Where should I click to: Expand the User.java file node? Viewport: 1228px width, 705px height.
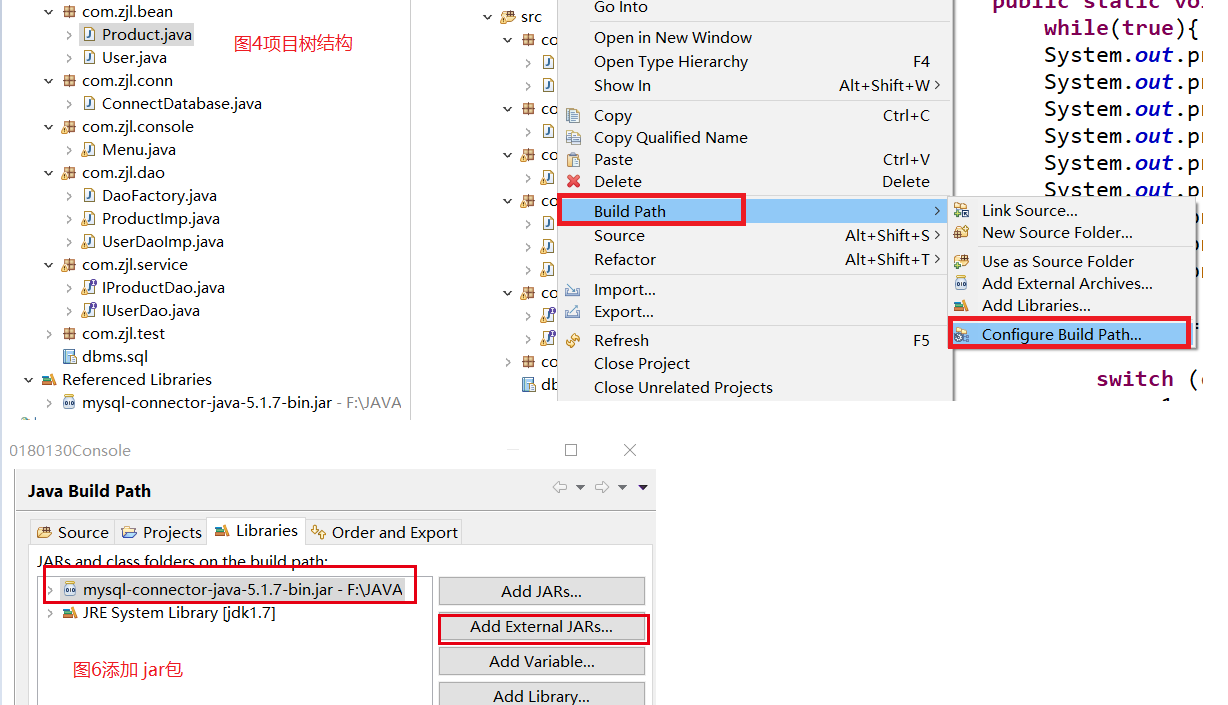tap(69, 58)
